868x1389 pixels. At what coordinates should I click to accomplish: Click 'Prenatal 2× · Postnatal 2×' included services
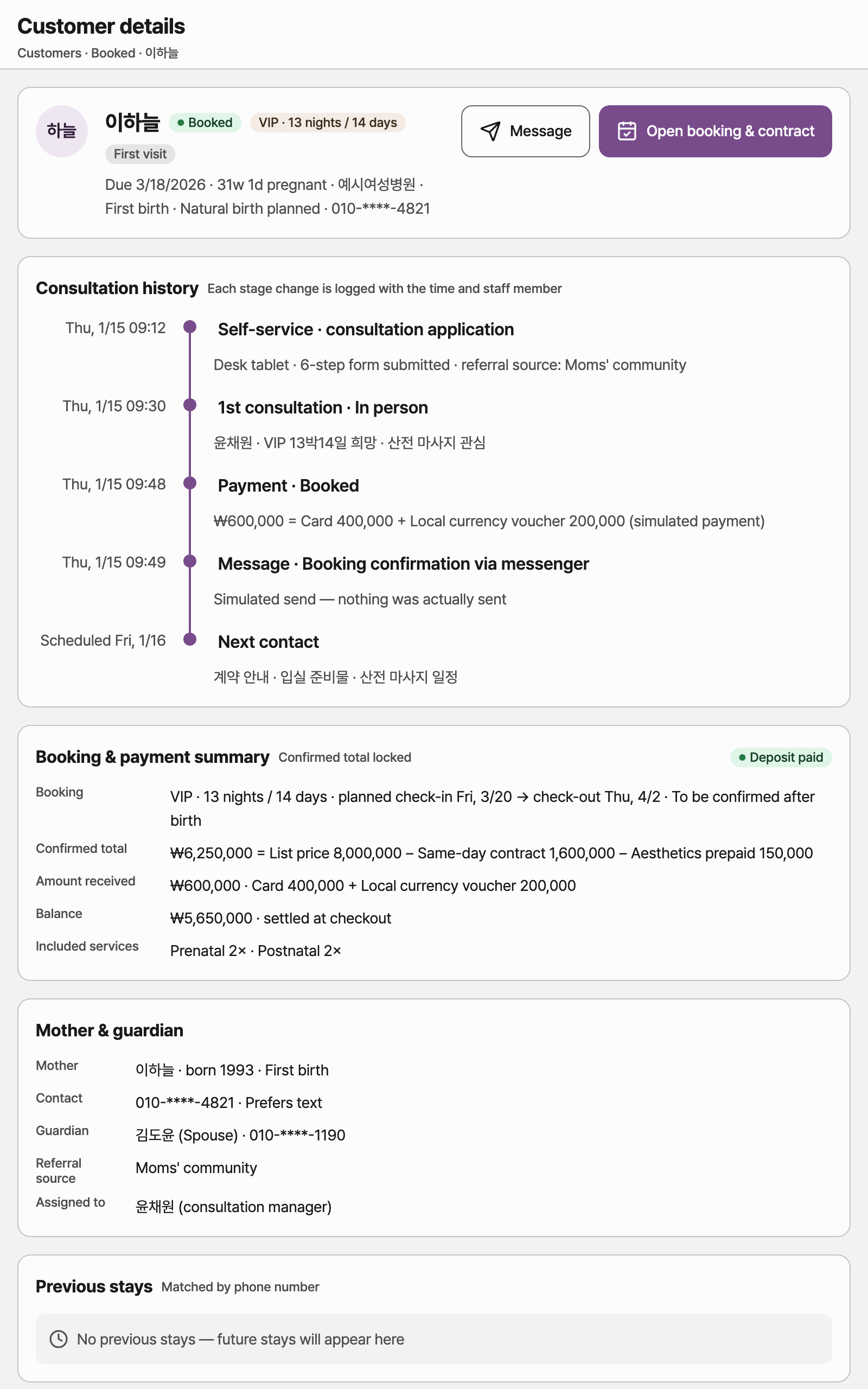coord(256,951)
